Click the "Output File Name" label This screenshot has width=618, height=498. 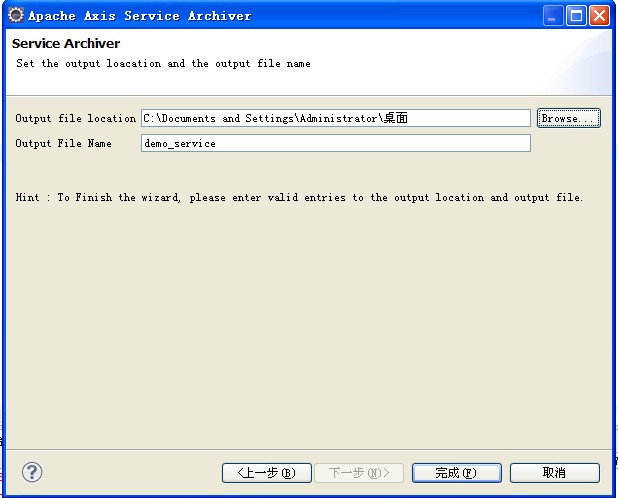pos(63,143)
